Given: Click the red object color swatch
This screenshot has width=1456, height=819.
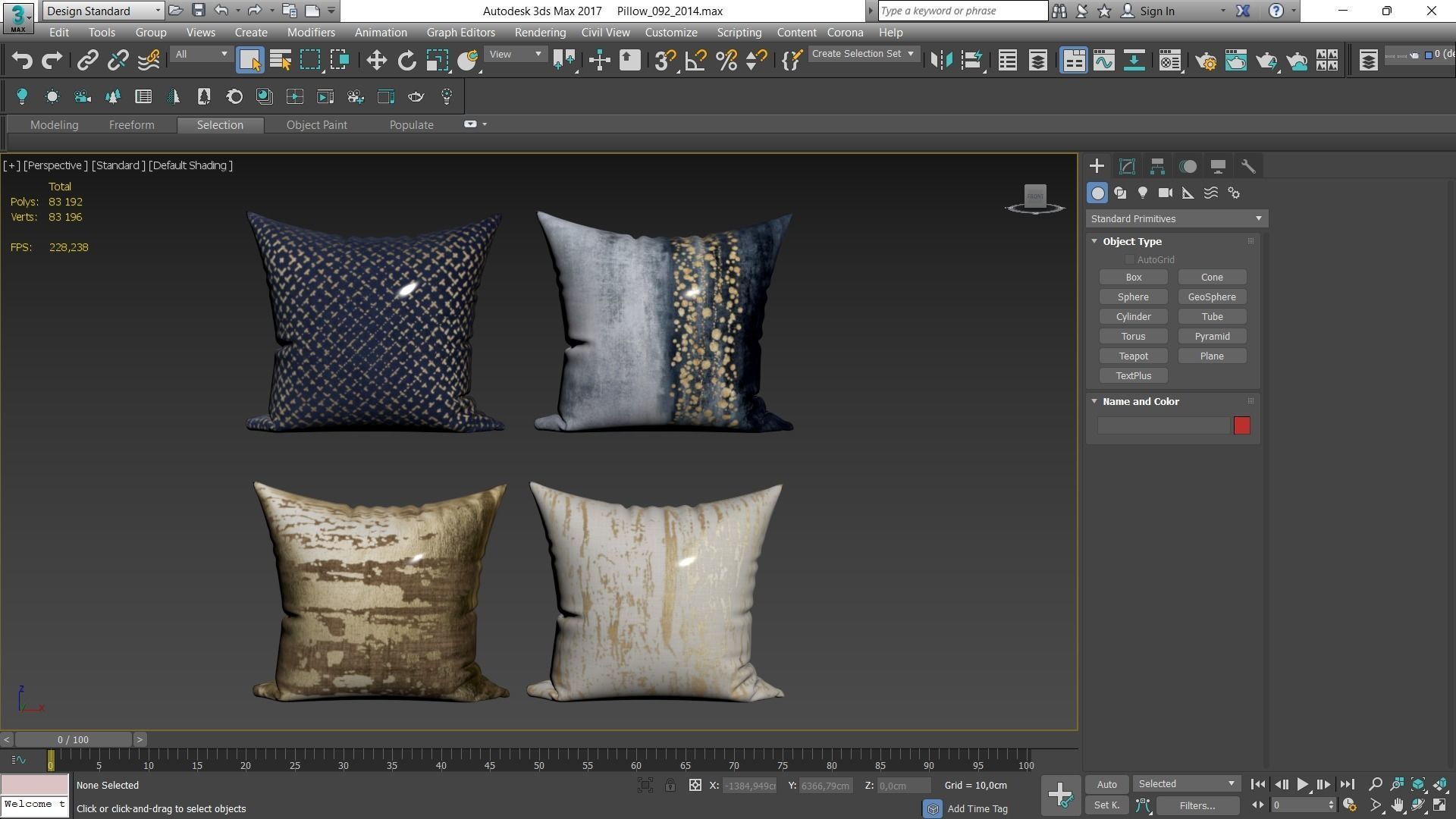Looking at the screenshot, I should [x=1241, y=425].
